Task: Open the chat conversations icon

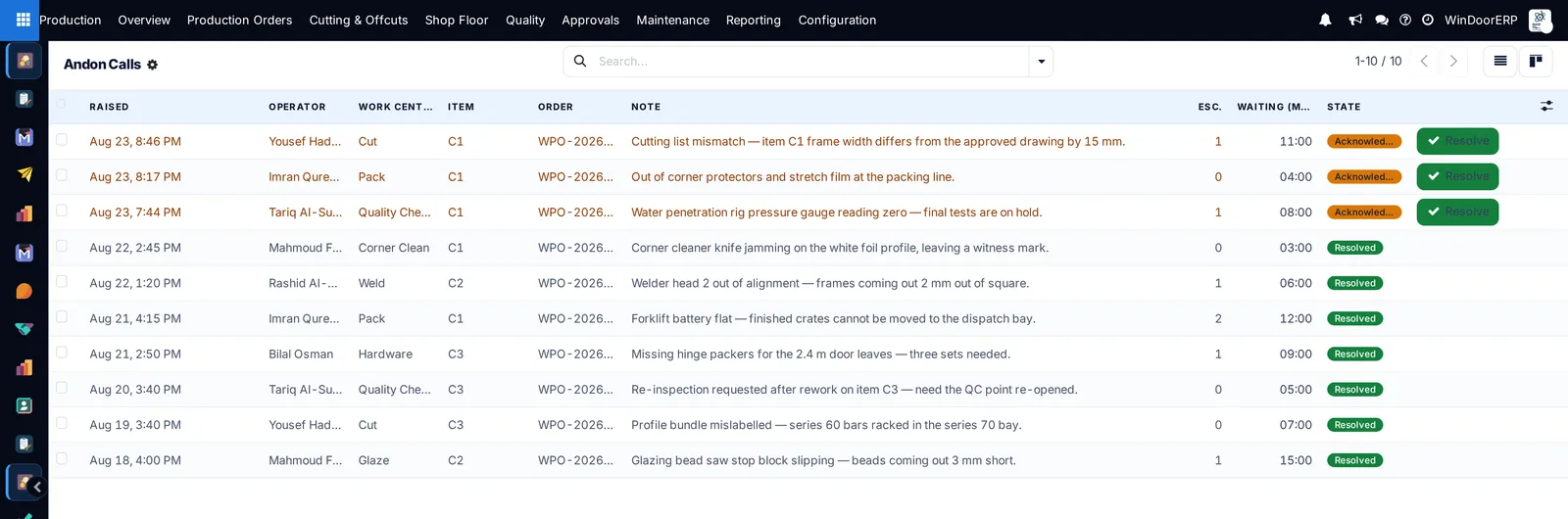Action: (1382, 20)
